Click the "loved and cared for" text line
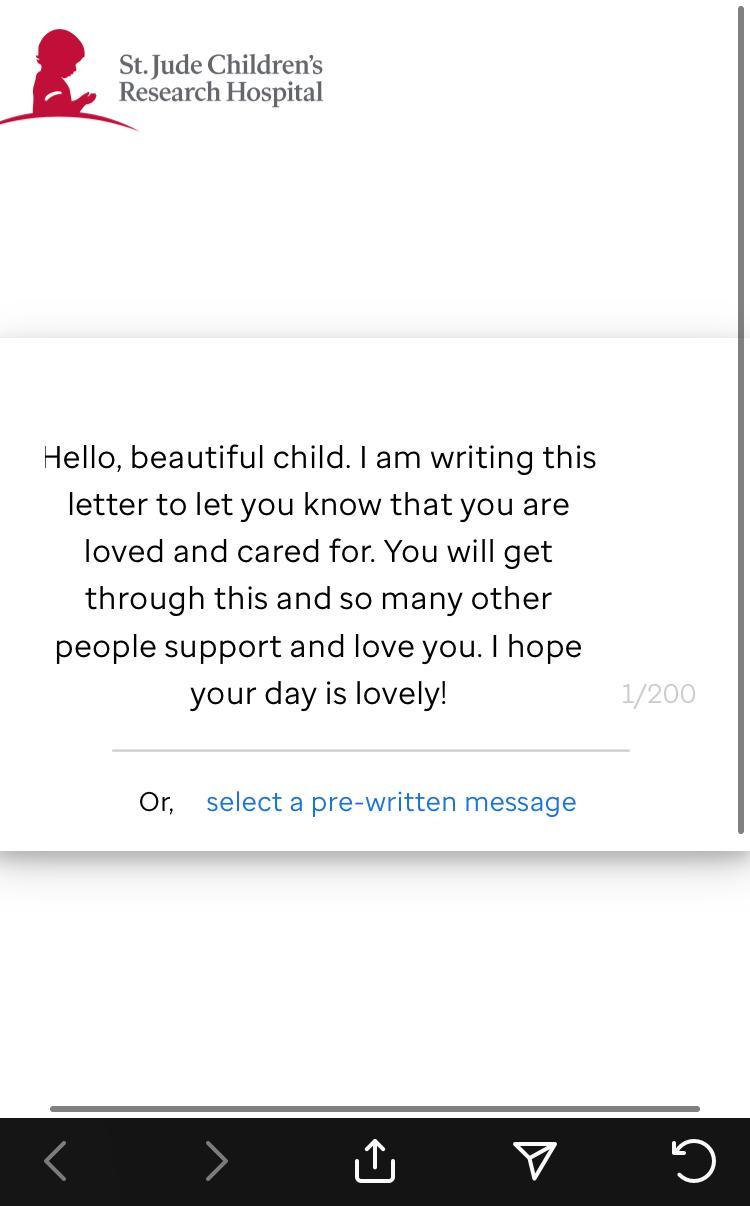750x1206 pixels. point(318,551)
